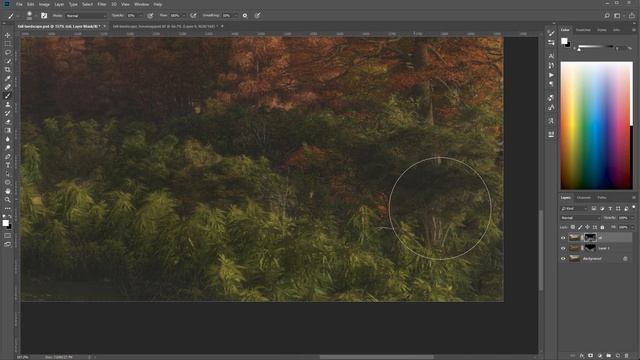Screen dimensions: 640x360
Task: Switch to the Paths tab
Action: (602, 198)
